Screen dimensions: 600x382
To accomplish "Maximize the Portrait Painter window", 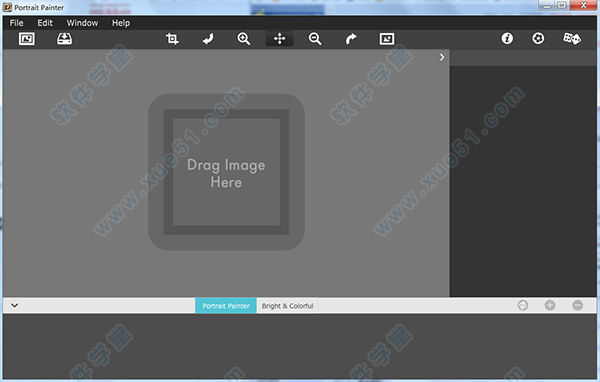I will [x=562, y=5].
